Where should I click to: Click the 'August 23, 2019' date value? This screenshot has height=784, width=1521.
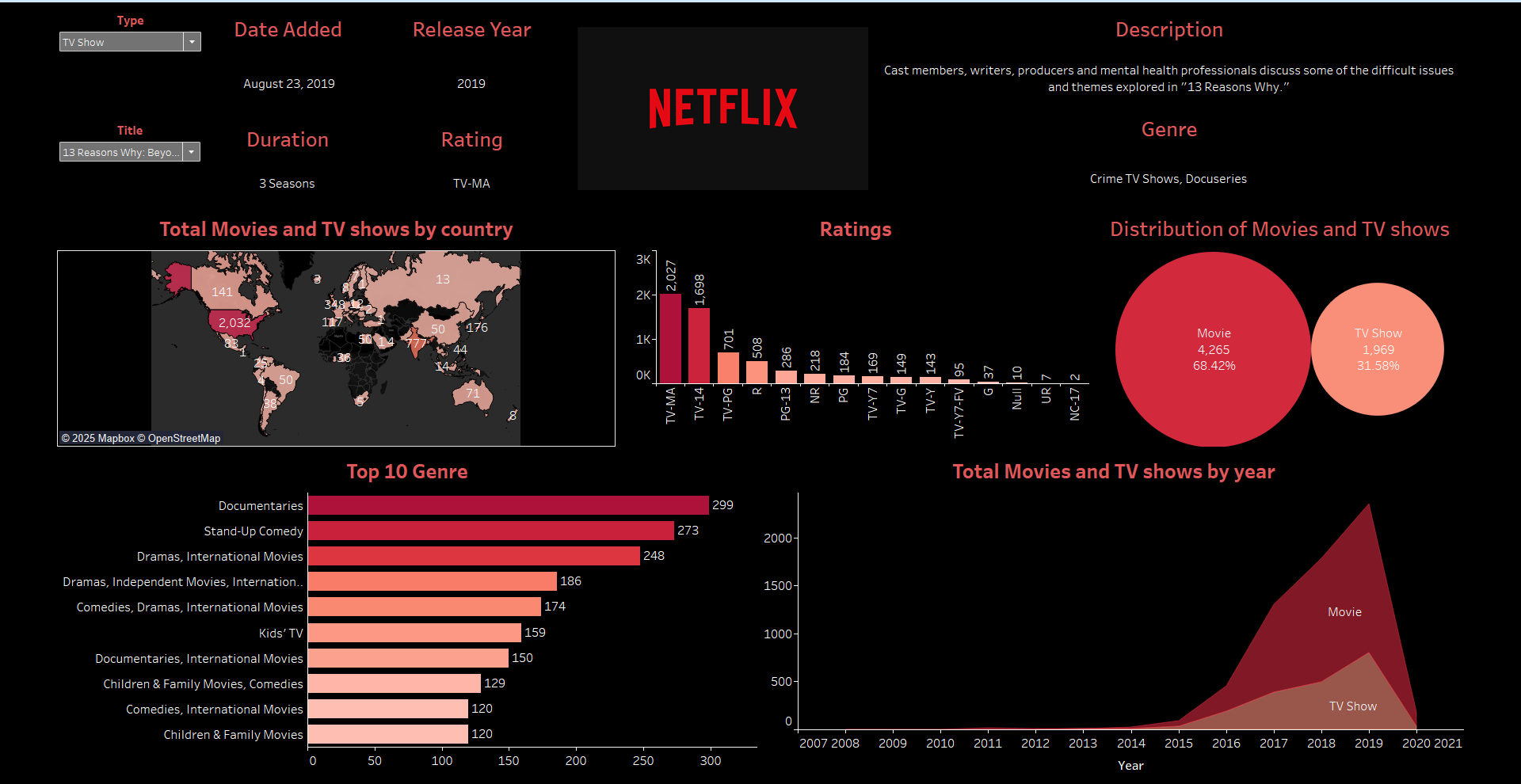click(288, 84)
